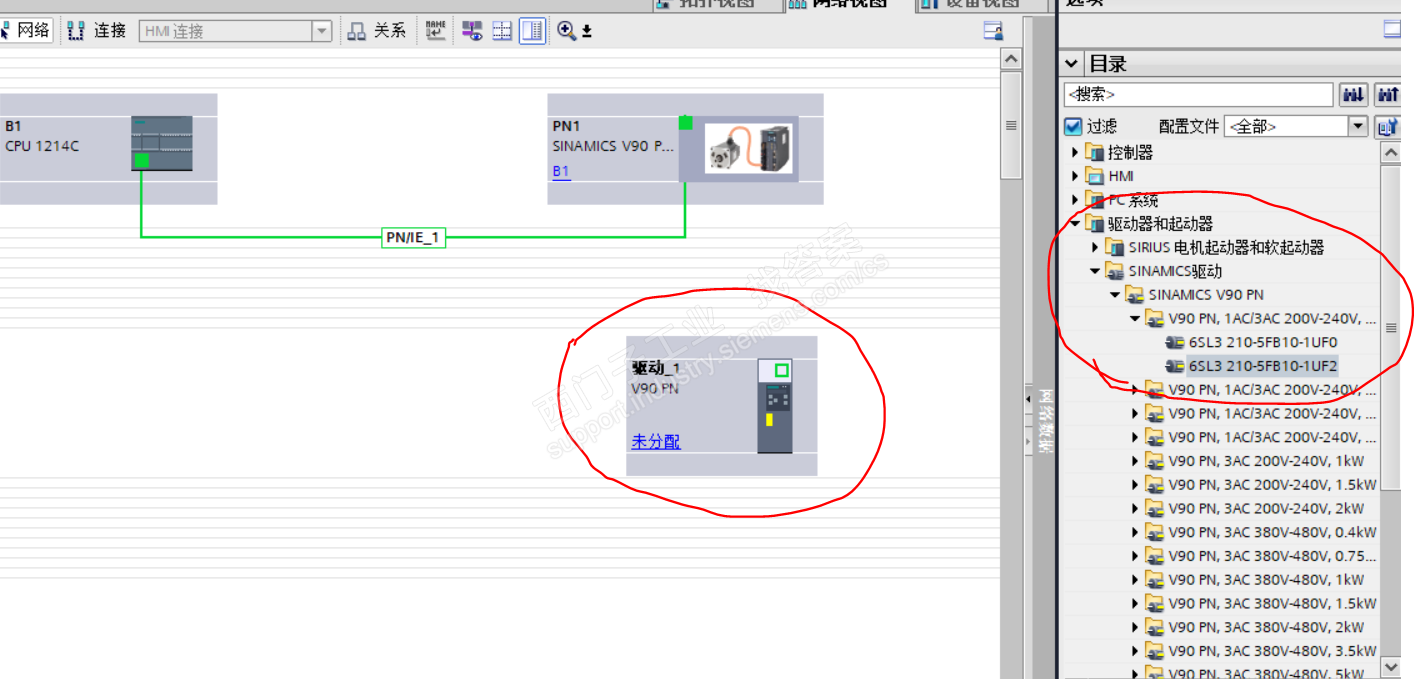1414x679 pixels.
Task: Click the table rows layout toolbar icon
Action: pos(502,31)
